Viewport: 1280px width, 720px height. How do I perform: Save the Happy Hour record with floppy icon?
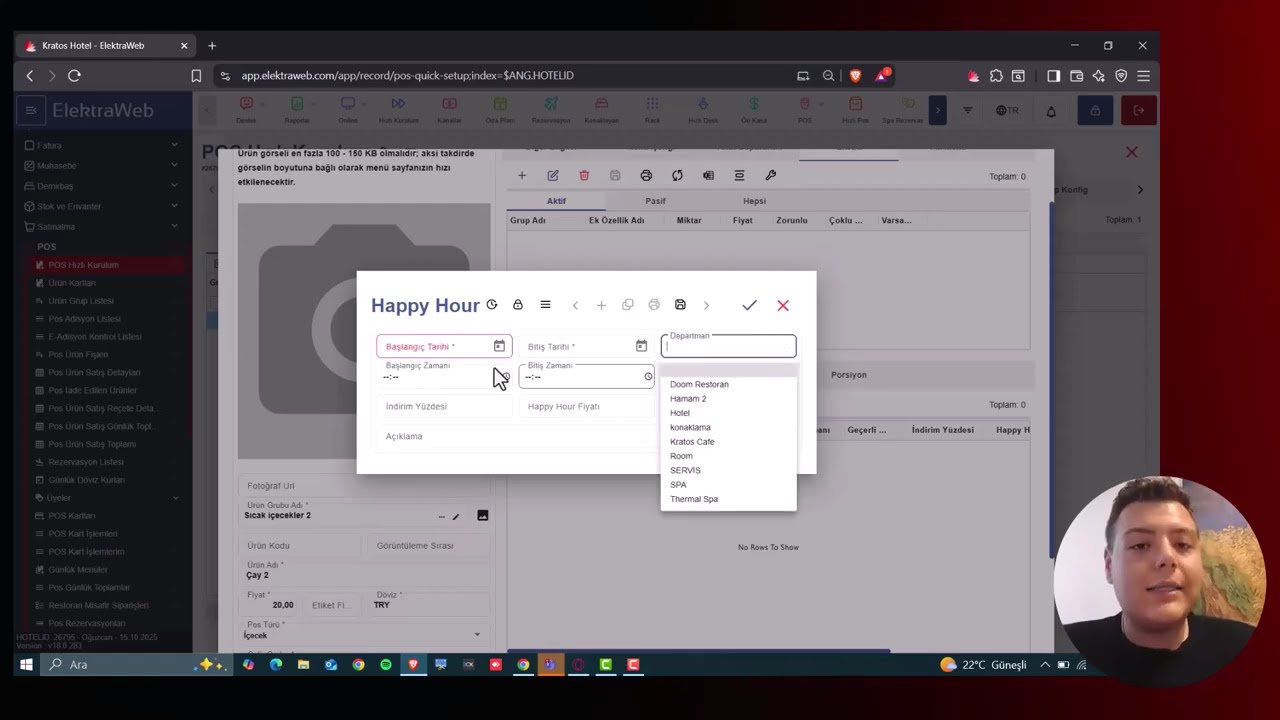680,305
